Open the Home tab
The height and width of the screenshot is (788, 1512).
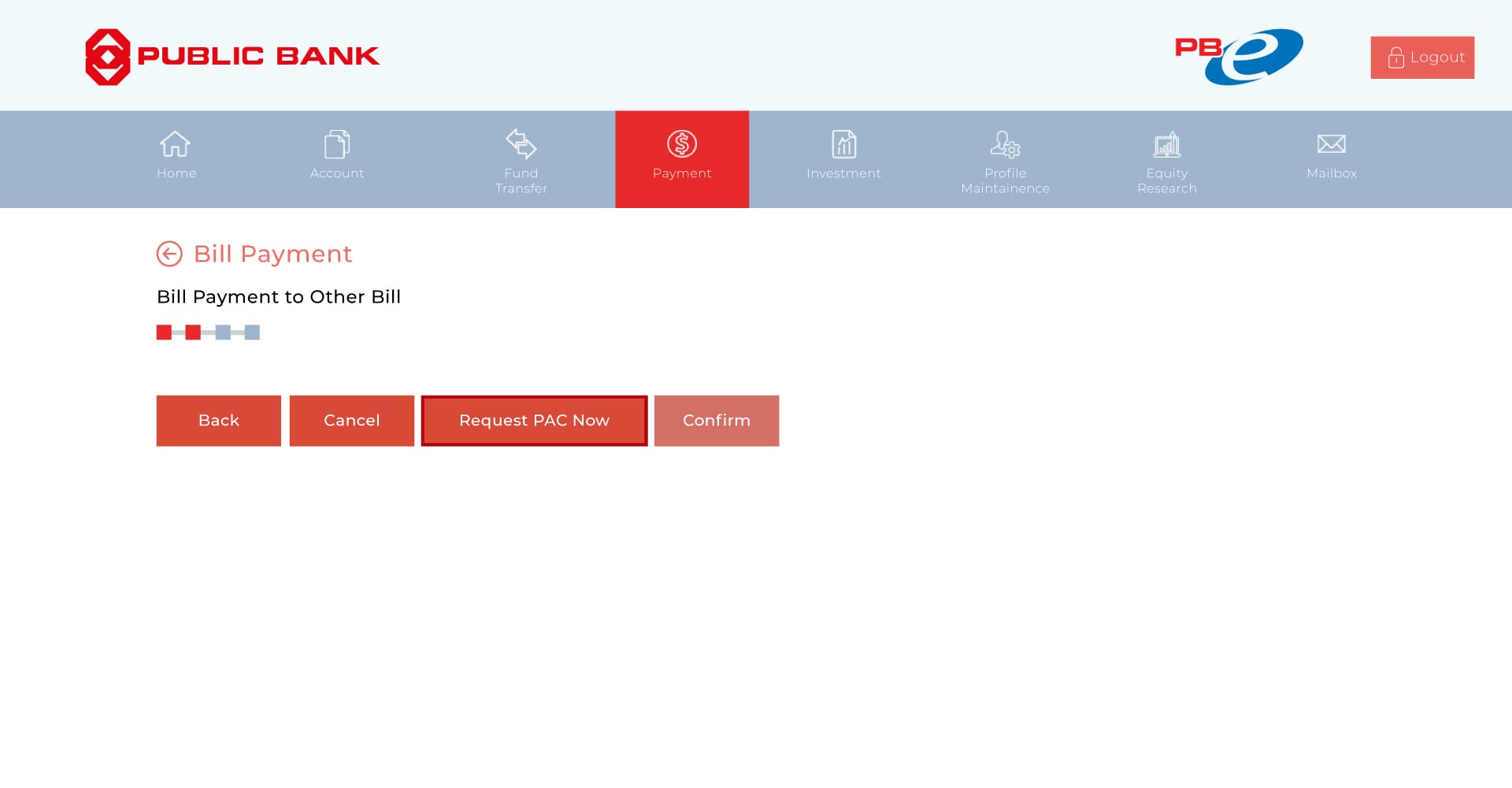[176, 158]
